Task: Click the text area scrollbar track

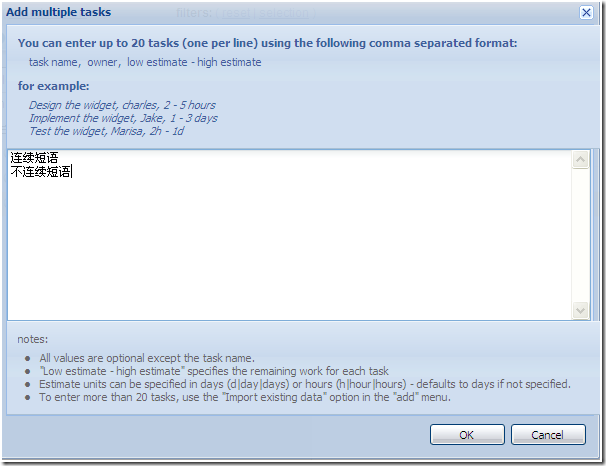Action: coord(580,235)
